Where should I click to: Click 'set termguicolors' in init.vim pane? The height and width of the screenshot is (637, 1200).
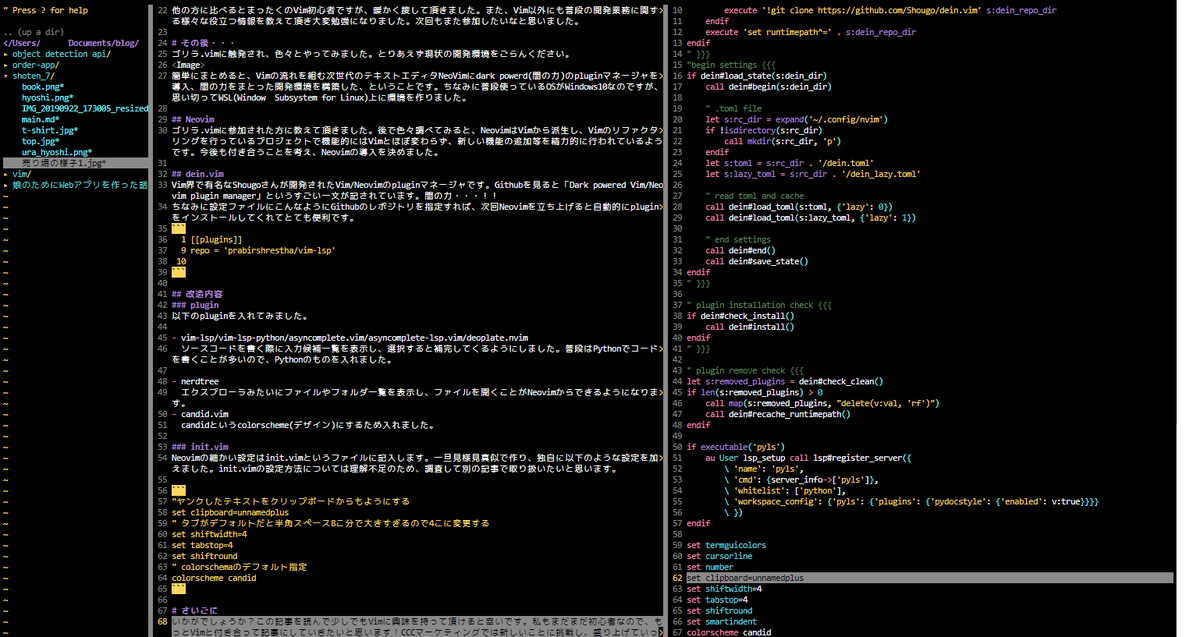[x=727, y=545]
